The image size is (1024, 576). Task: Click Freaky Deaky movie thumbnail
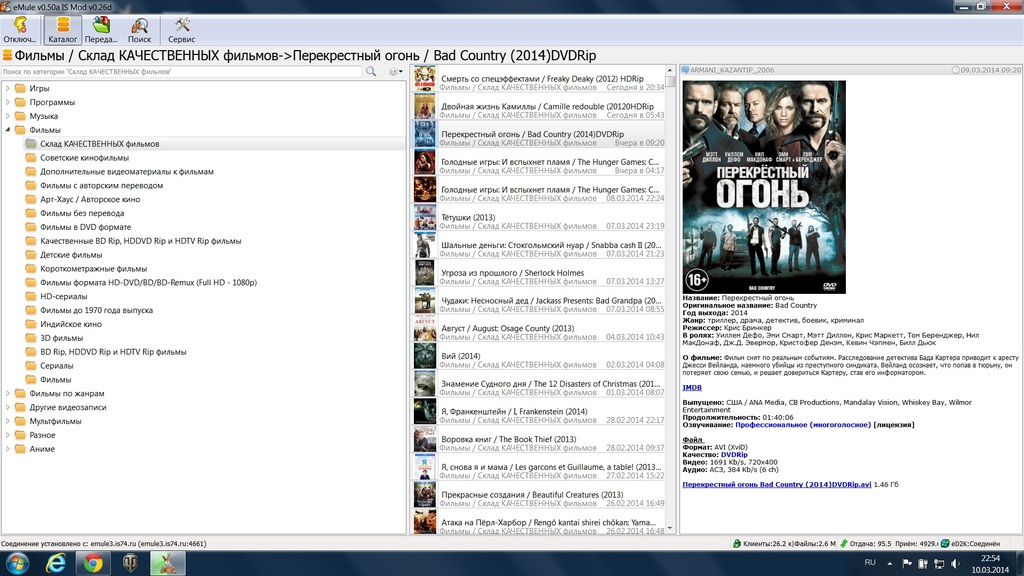tap(424, 78)
